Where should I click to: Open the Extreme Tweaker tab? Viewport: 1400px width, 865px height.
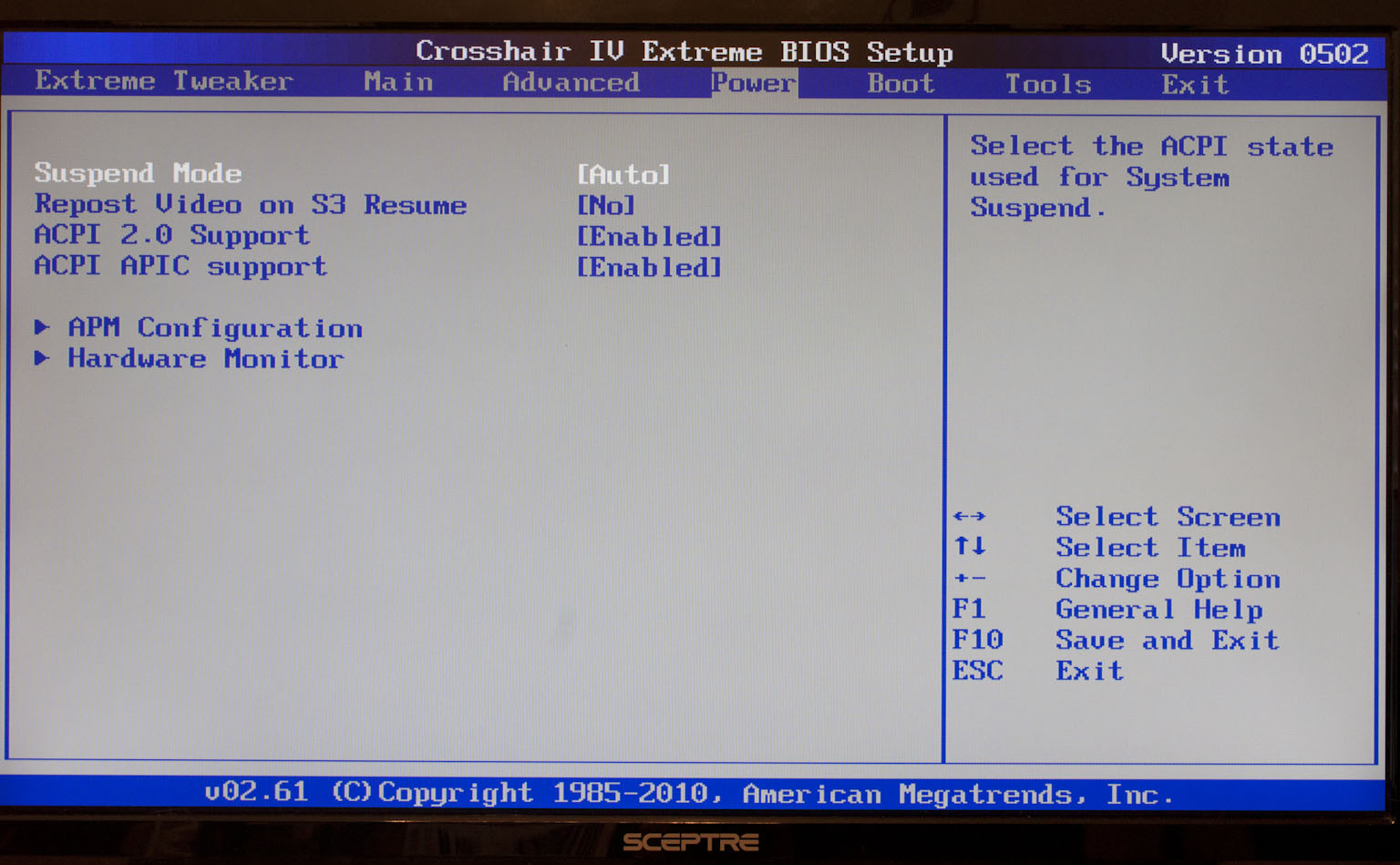click(164, 81)
